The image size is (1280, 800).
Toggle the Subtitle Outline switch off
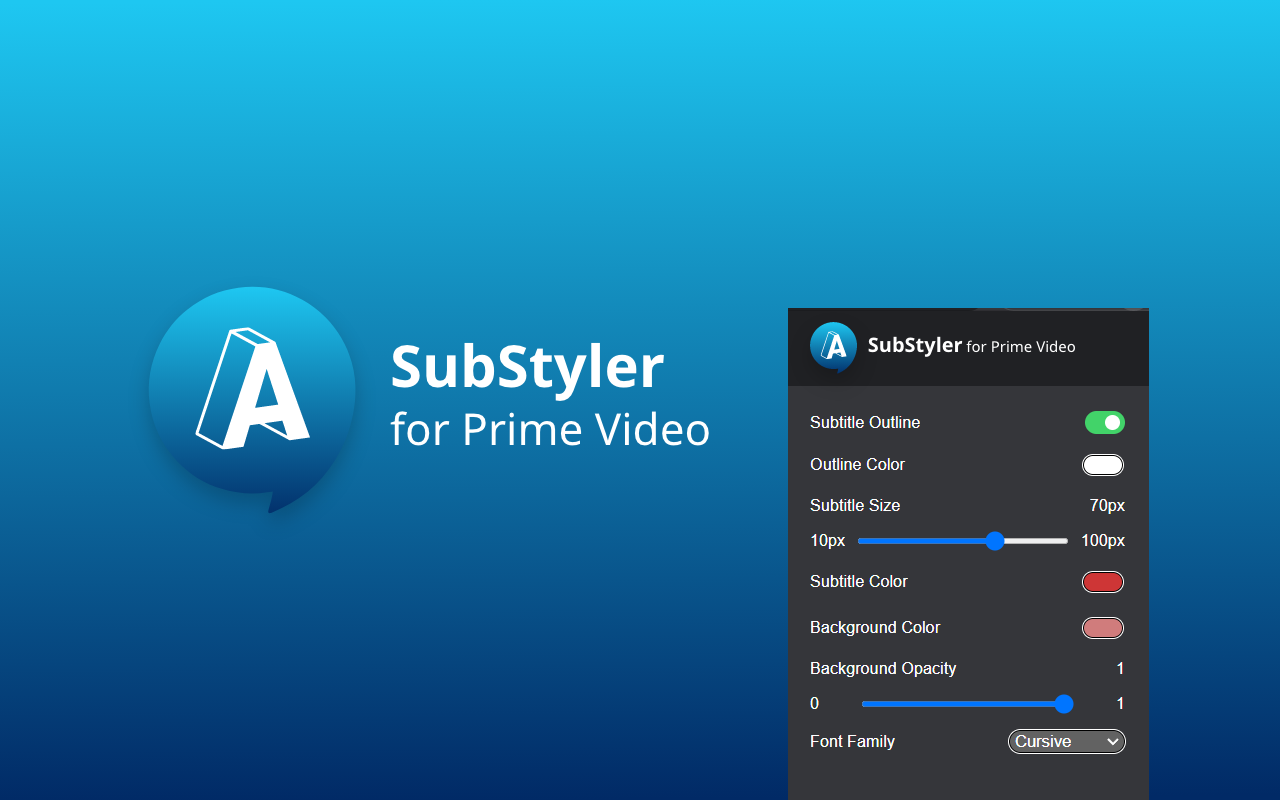click(x=1104, y=423)
